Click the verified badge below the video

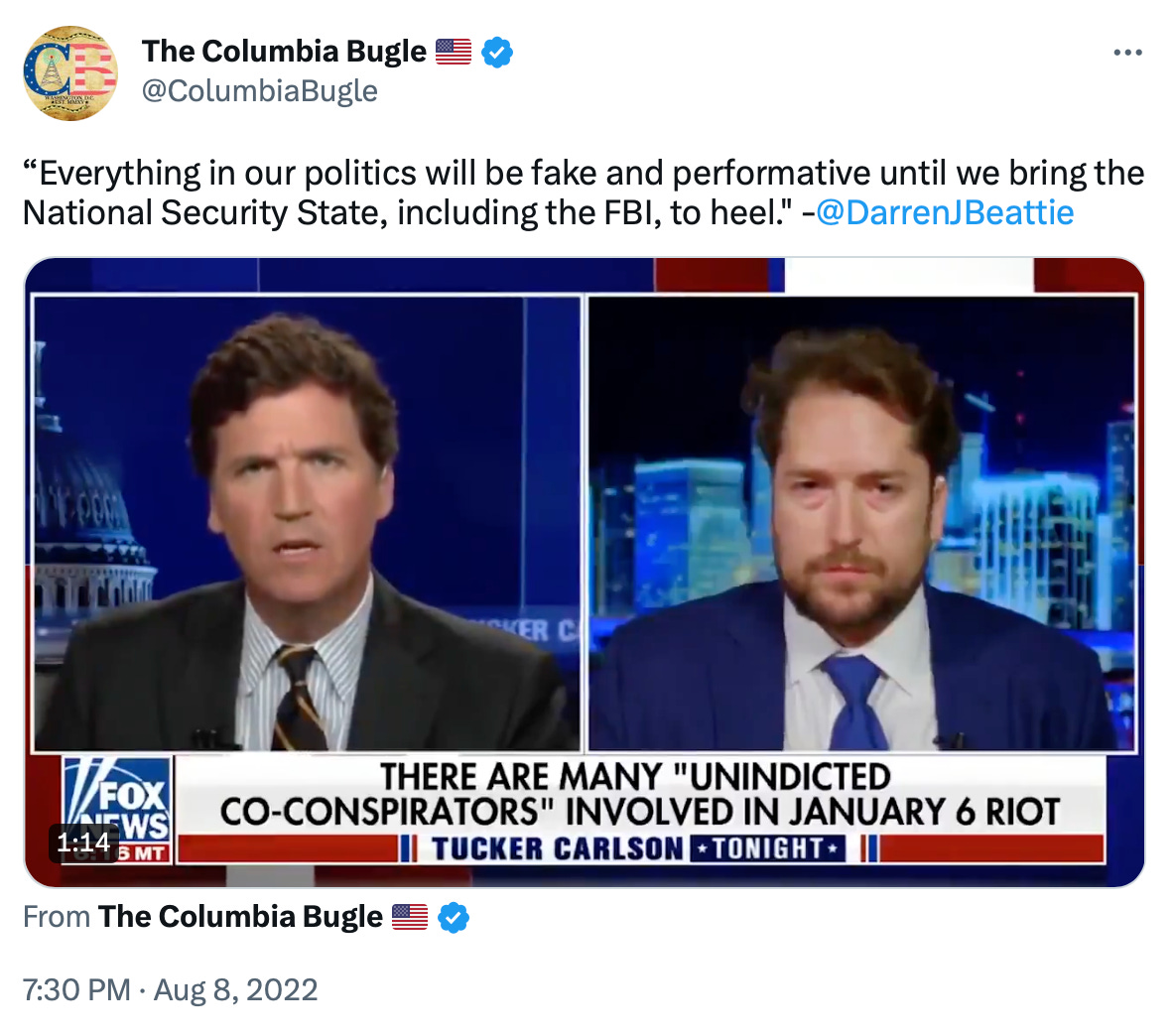(454, 917)
